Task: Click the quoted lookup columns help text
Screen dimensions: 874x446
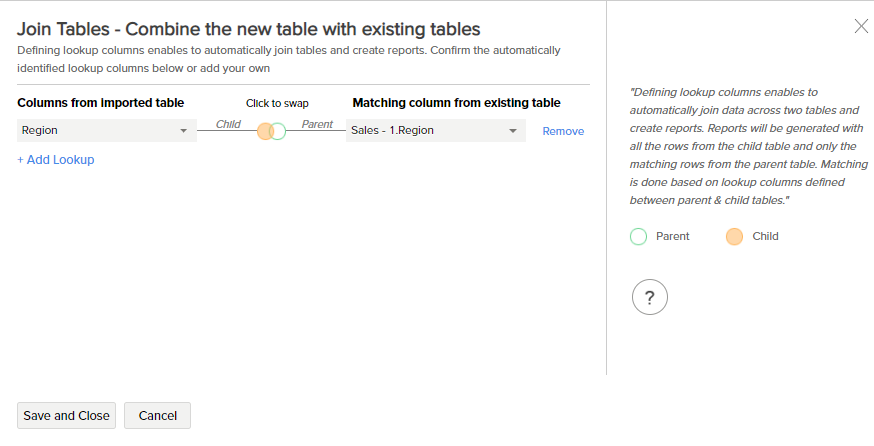Action: click(x=748, y=146)
